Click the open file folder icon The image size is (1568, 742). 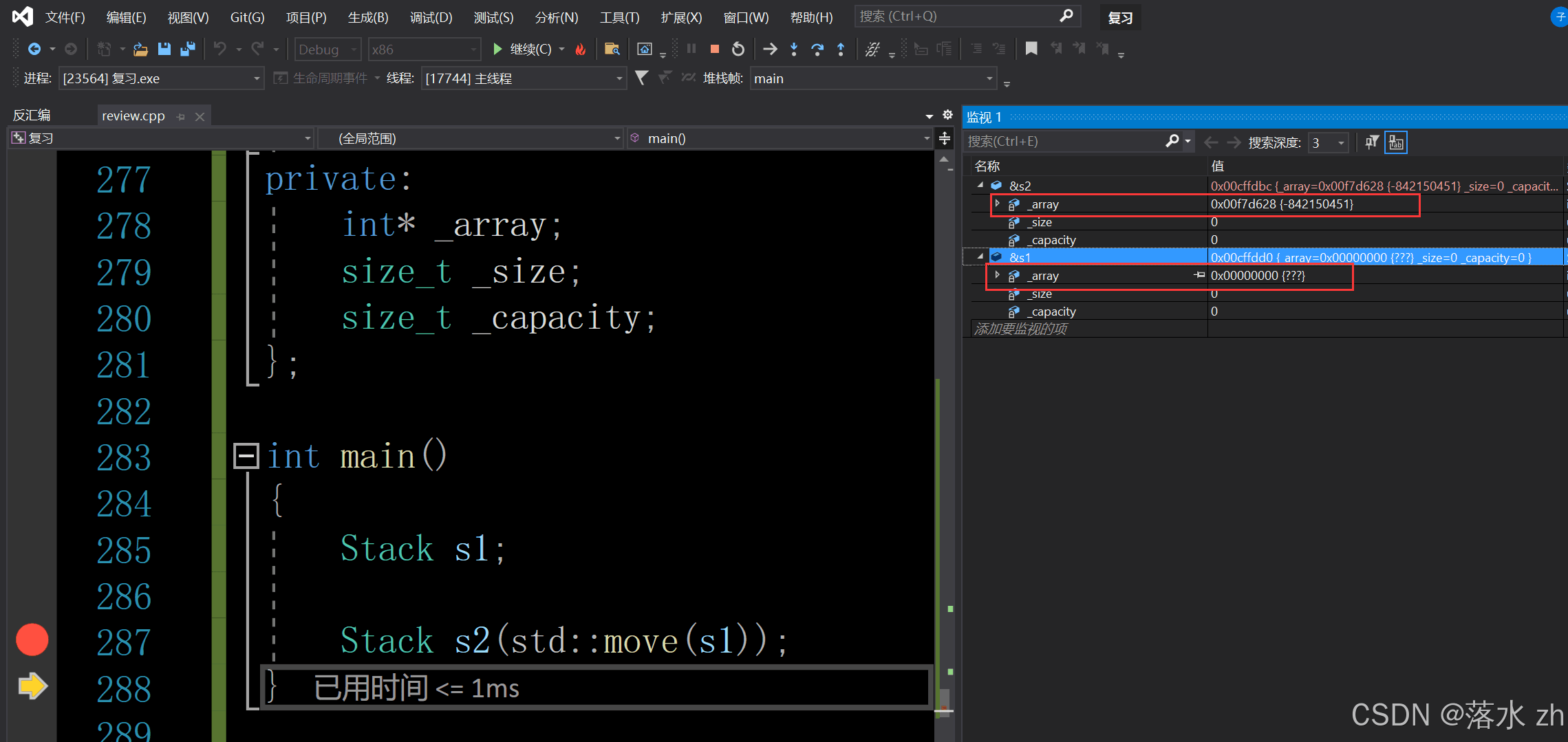tap(140, 49)
